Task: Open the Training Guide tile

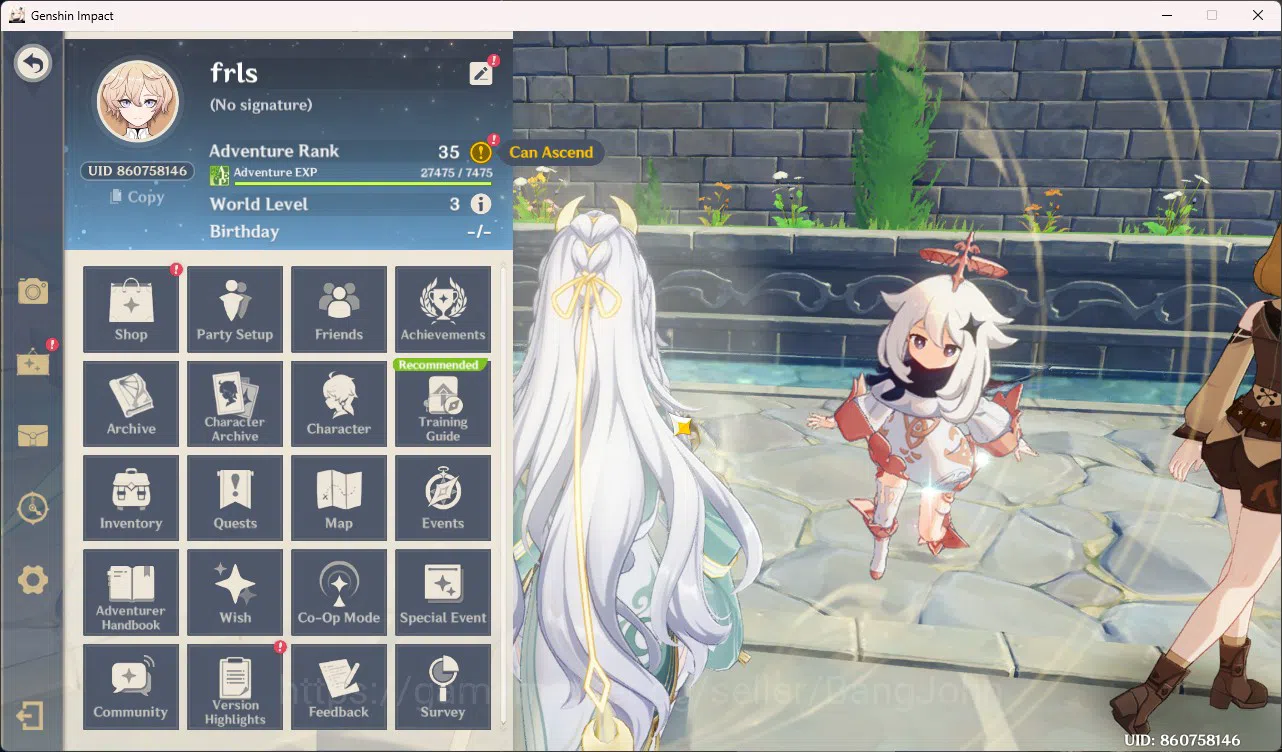Action: (x=443, y=404)
